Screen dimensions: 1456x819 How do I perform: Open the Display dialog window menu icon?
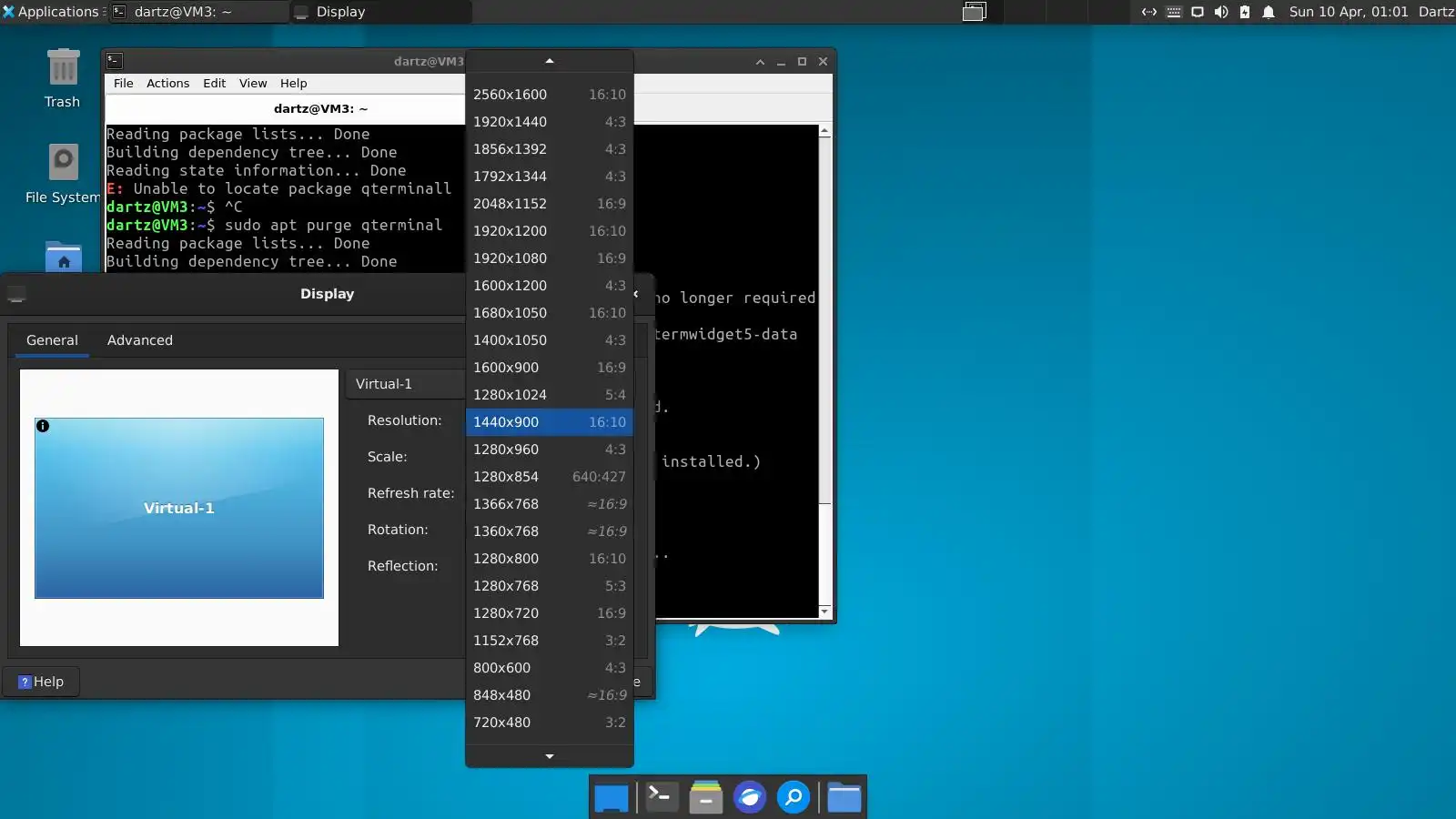click(x=16, y=294)
